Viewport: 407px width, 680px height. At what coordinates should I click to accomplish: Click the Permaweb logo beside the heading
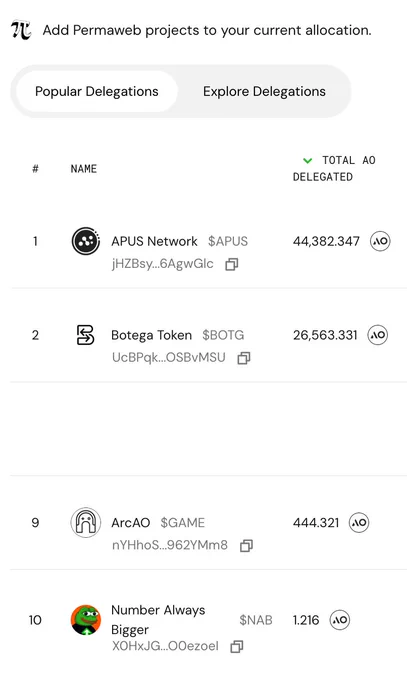(21, 30)
